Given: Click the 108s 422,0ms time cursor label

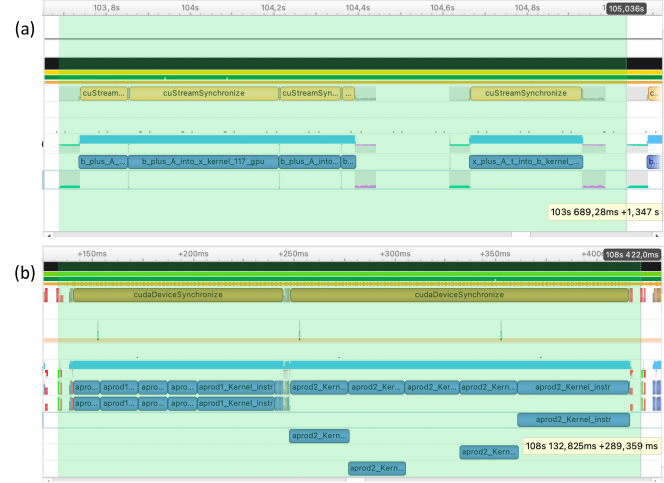Looking at the screenshot, I should click(632, 255).
